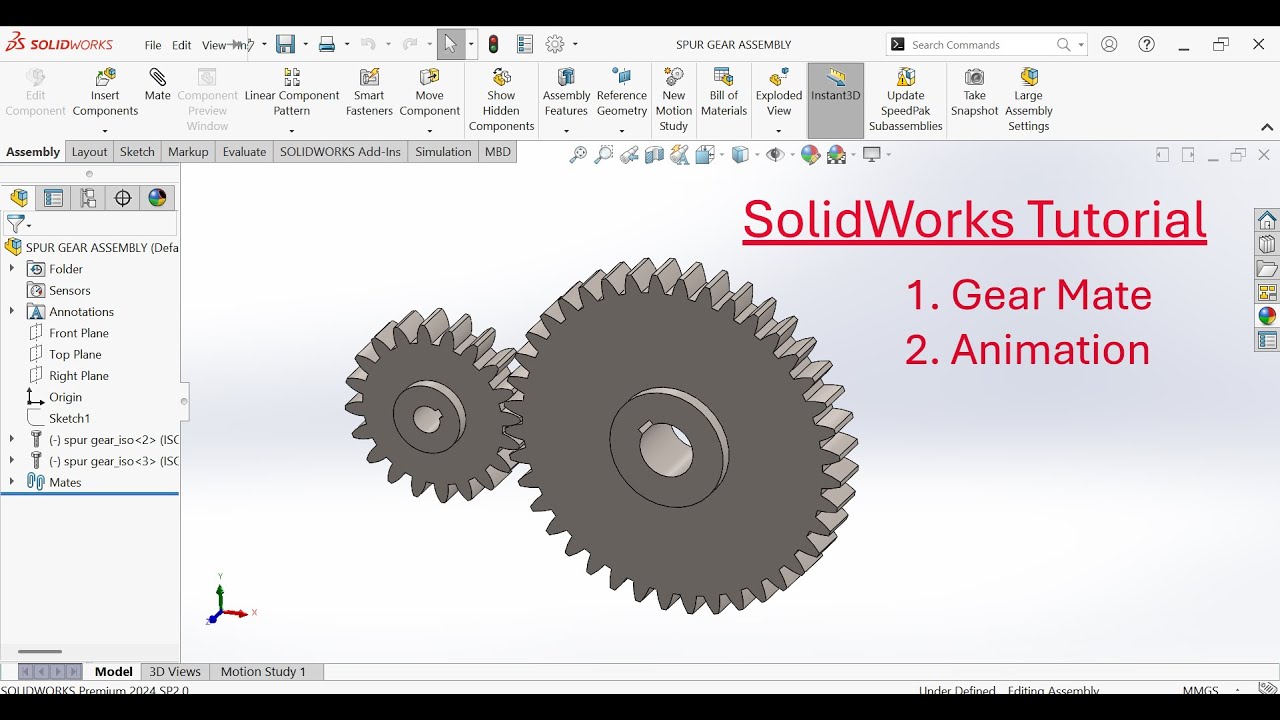Select Front Plane in feature tree

tap(79, 333)
